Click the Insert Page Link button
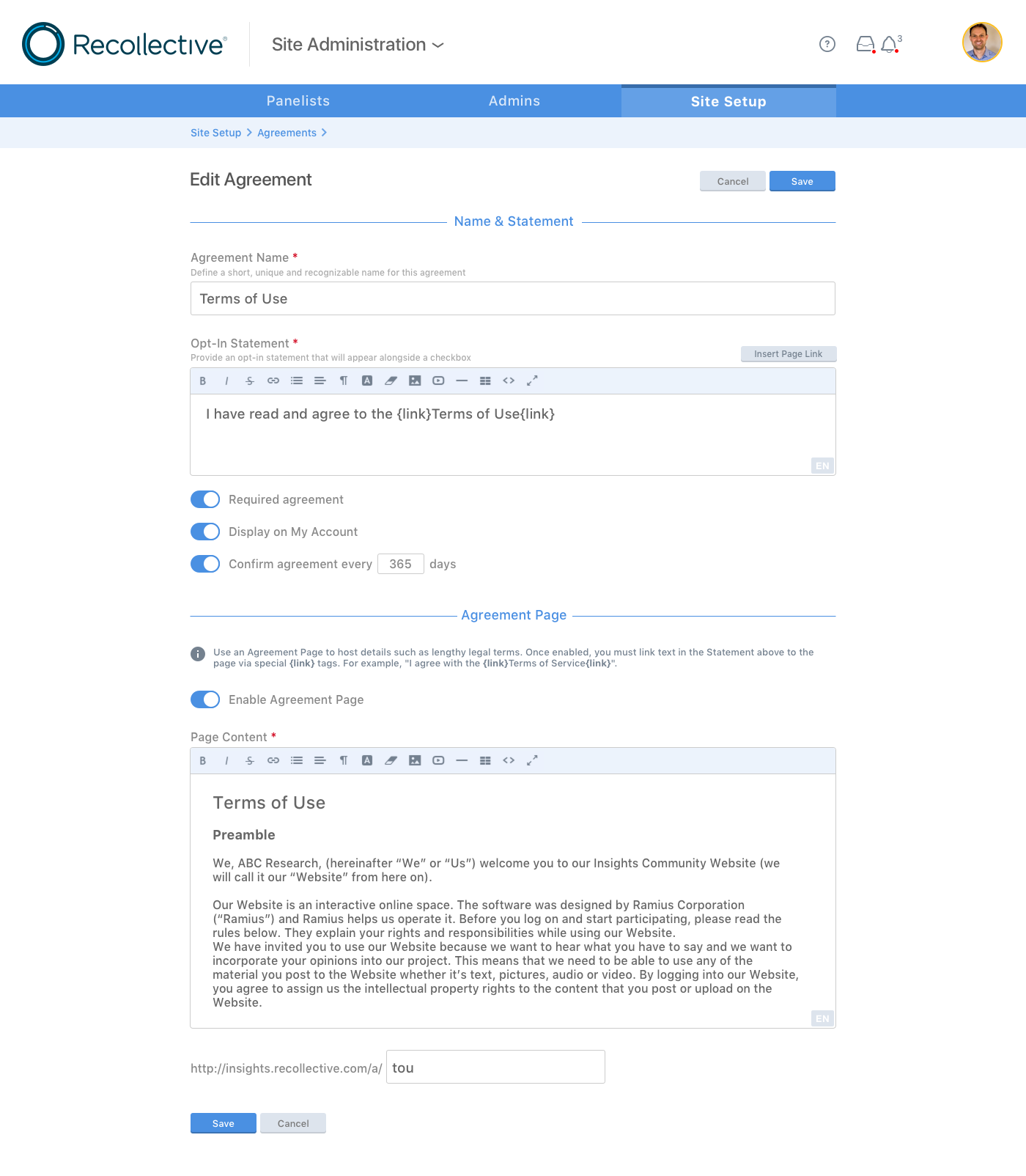 pos(789,354)
